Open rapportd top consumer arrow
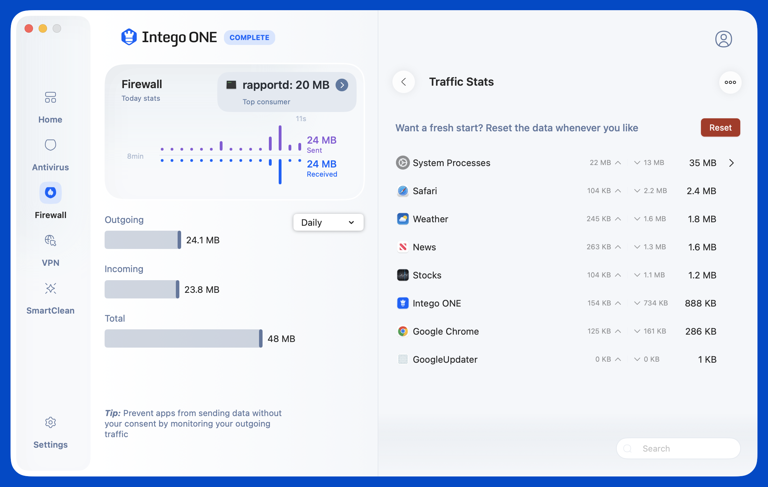Viewport: 768px width, 487px height. 342,85
